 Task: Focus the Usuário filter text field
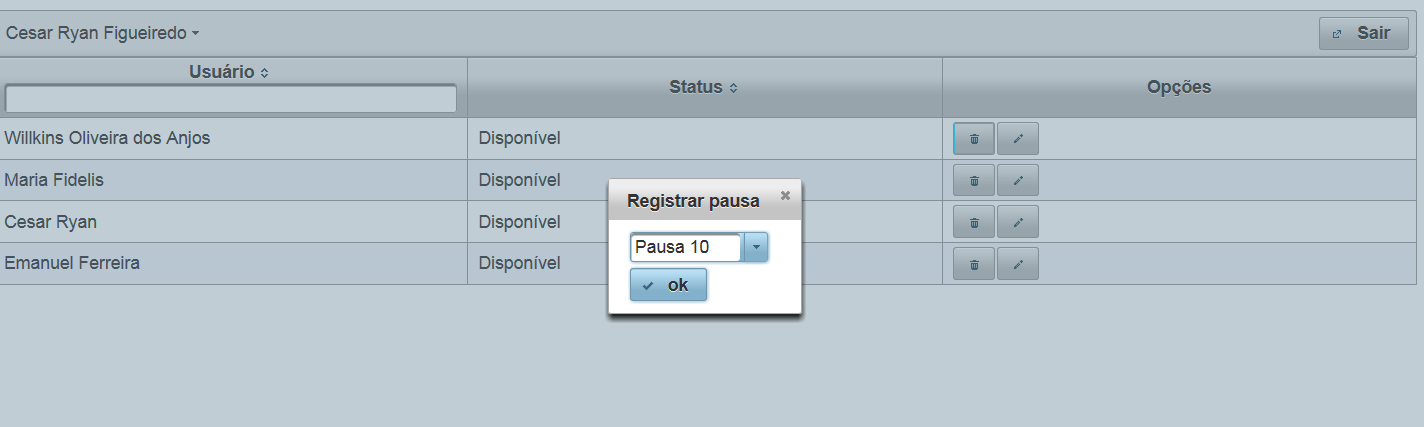coord(231,99)
